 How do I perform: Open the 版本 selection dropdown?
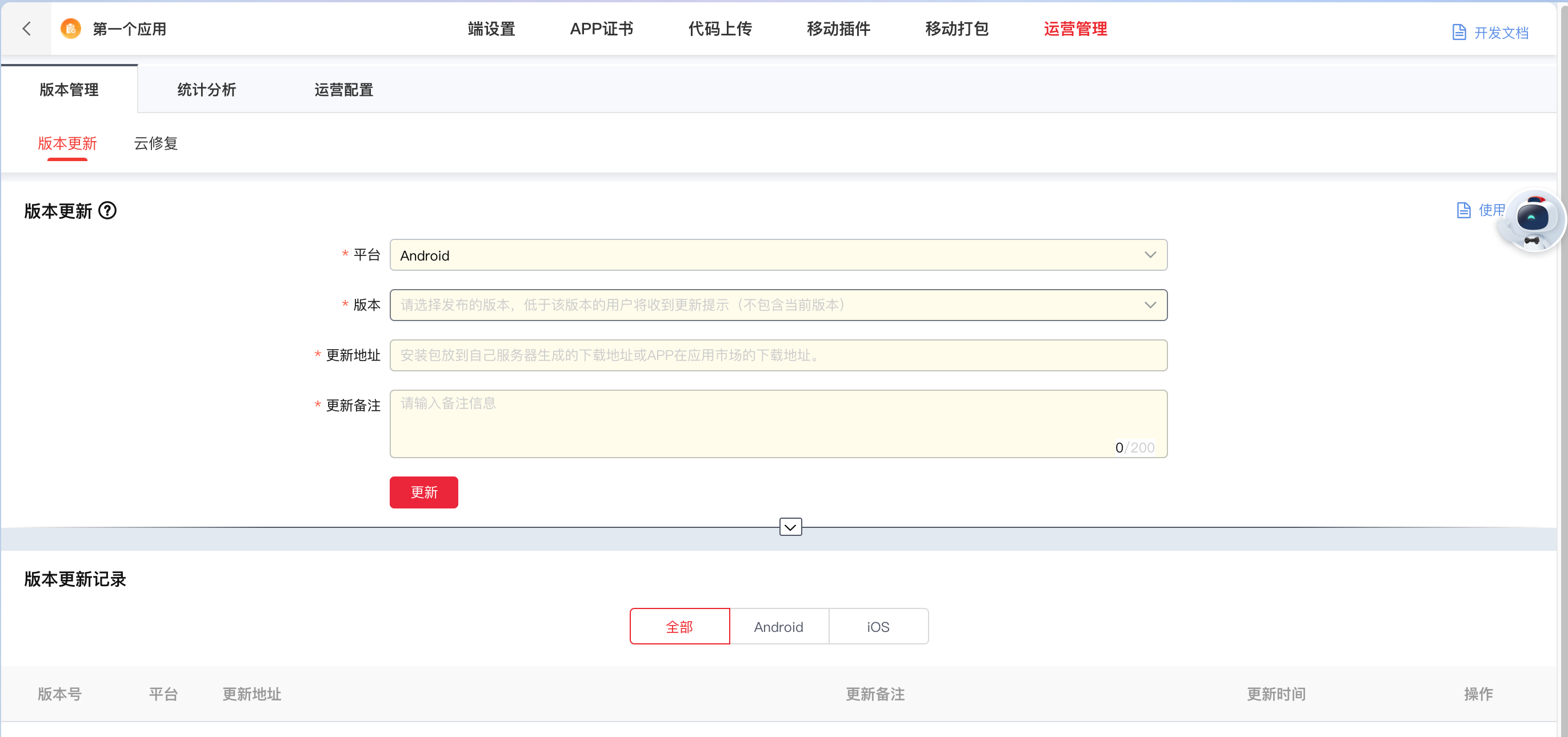click(x=778, y=305)
